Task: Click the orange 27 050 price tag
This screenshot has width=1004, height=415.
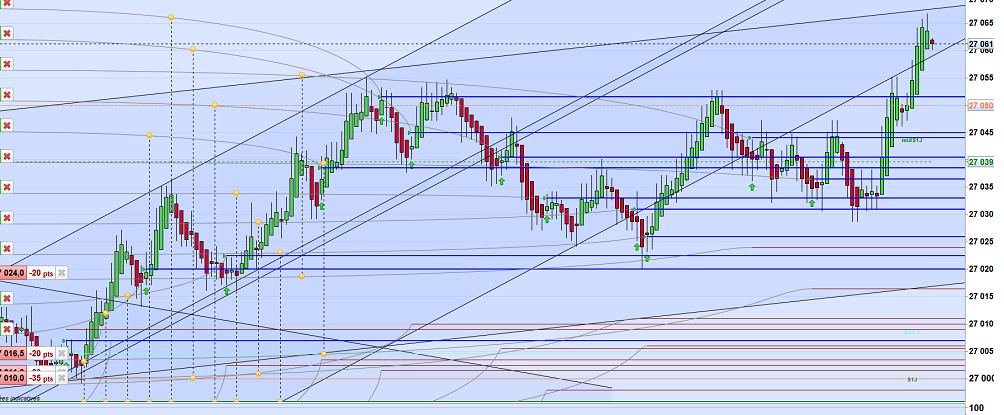Action: [x=981, y=106]
